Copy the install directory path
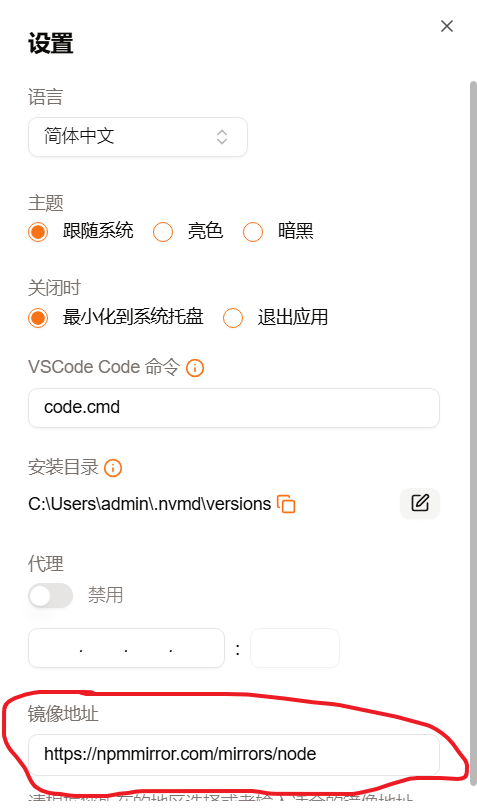This screenshot has width=477, height=811. pyautogui.click(x=286, y=504)
